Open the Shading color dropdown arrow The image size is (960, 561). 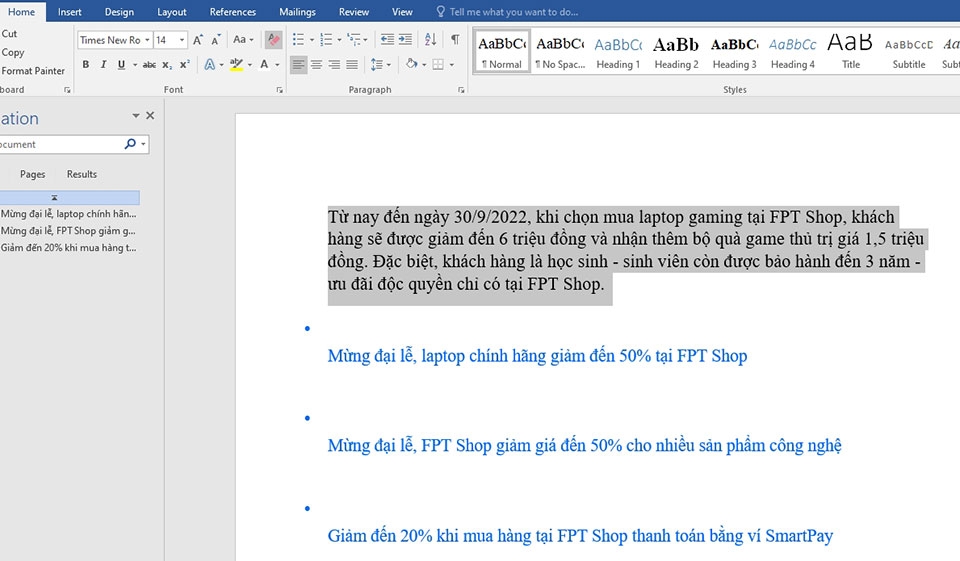(x=424, y=64)
